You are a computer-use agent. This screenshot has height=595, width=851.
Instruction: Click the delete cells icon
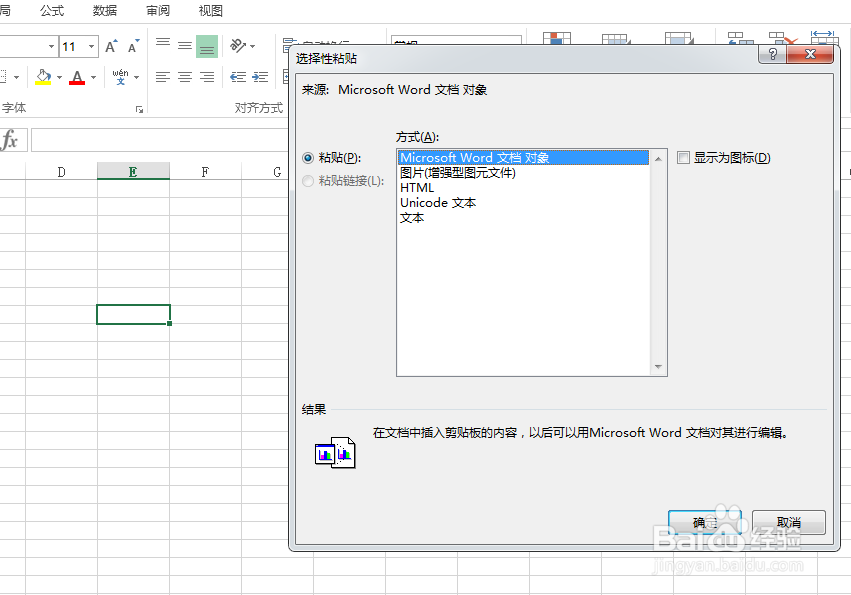click(x=783, y=37)
